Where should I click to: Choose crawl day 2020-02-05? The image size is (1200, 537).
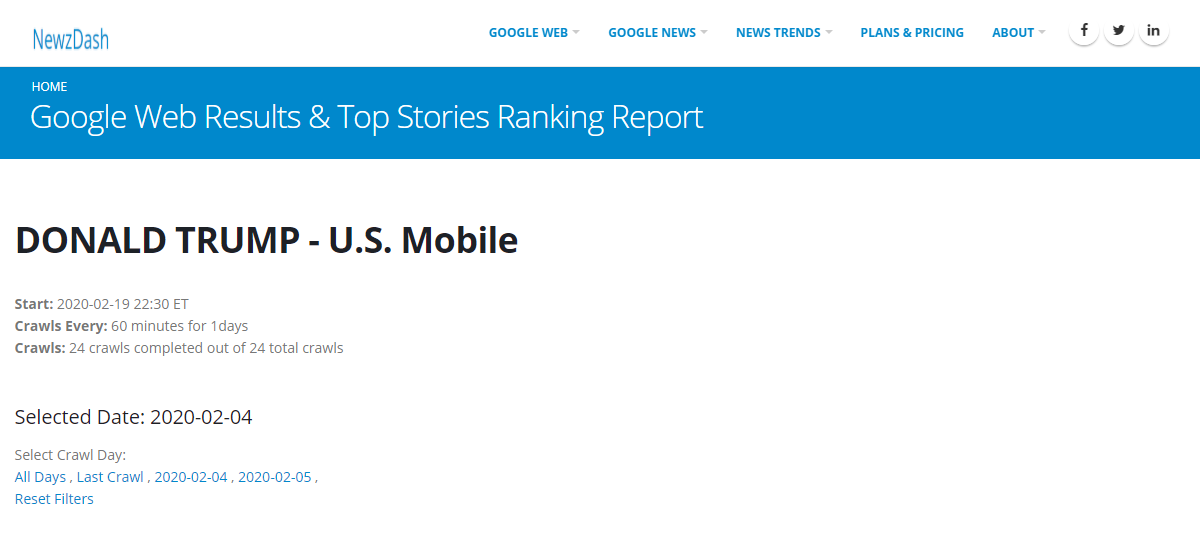point(275,477)
